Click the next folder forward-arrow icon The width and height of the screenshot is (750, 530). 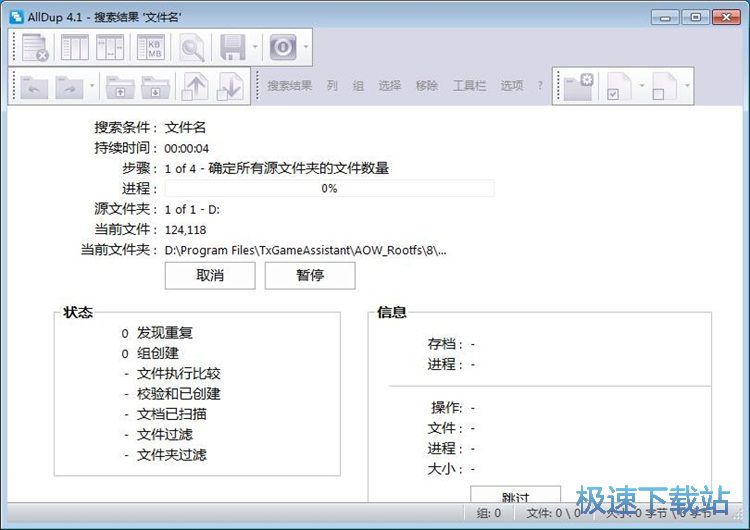(69, 87)
